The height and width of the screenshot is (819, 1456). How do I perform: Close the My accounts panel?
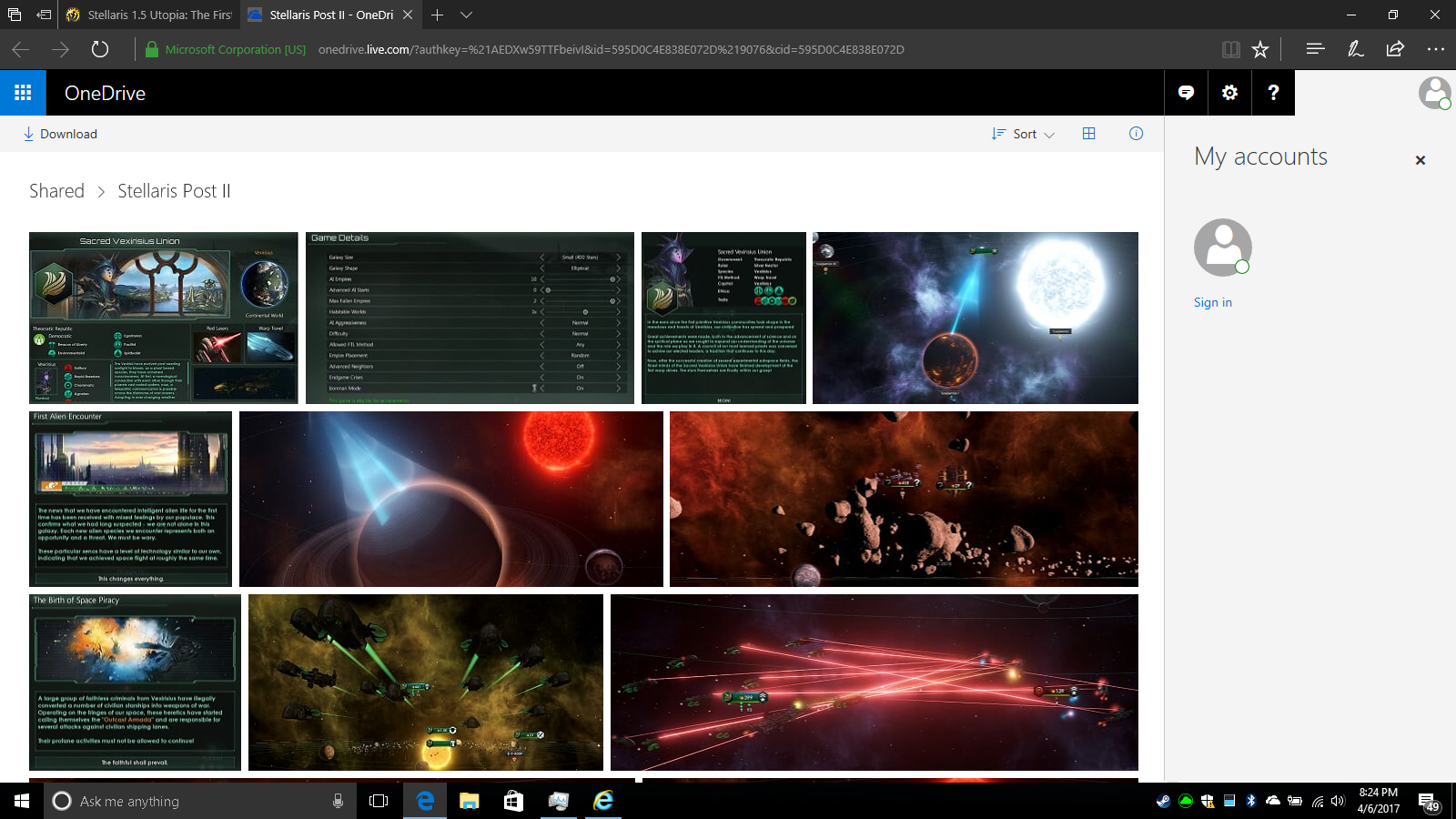click(x=1420, y=160)
